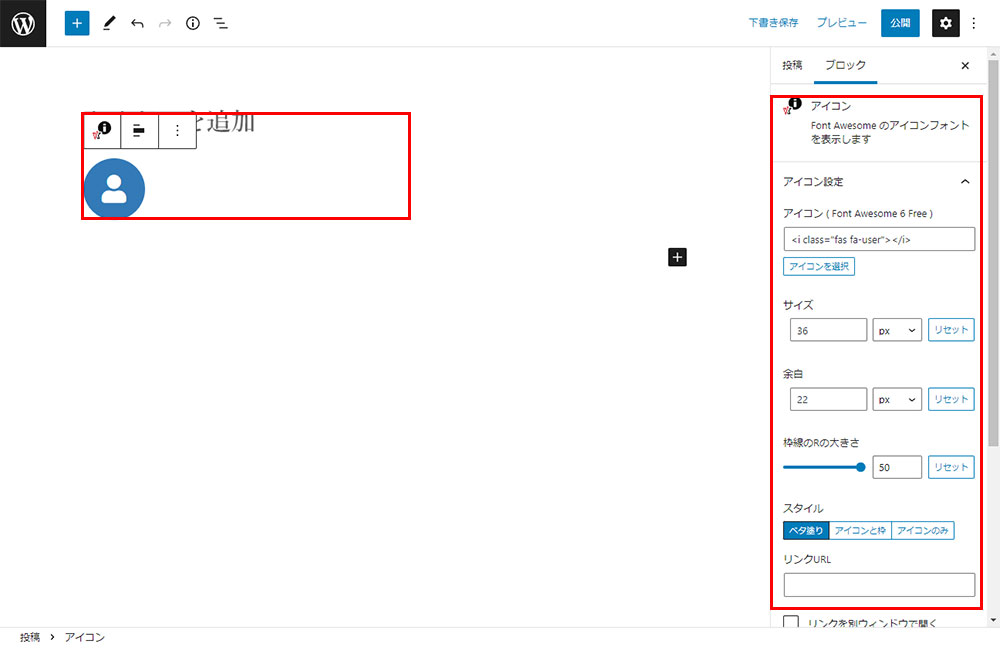Open the margin unit px dropdown

pos(896,399)
